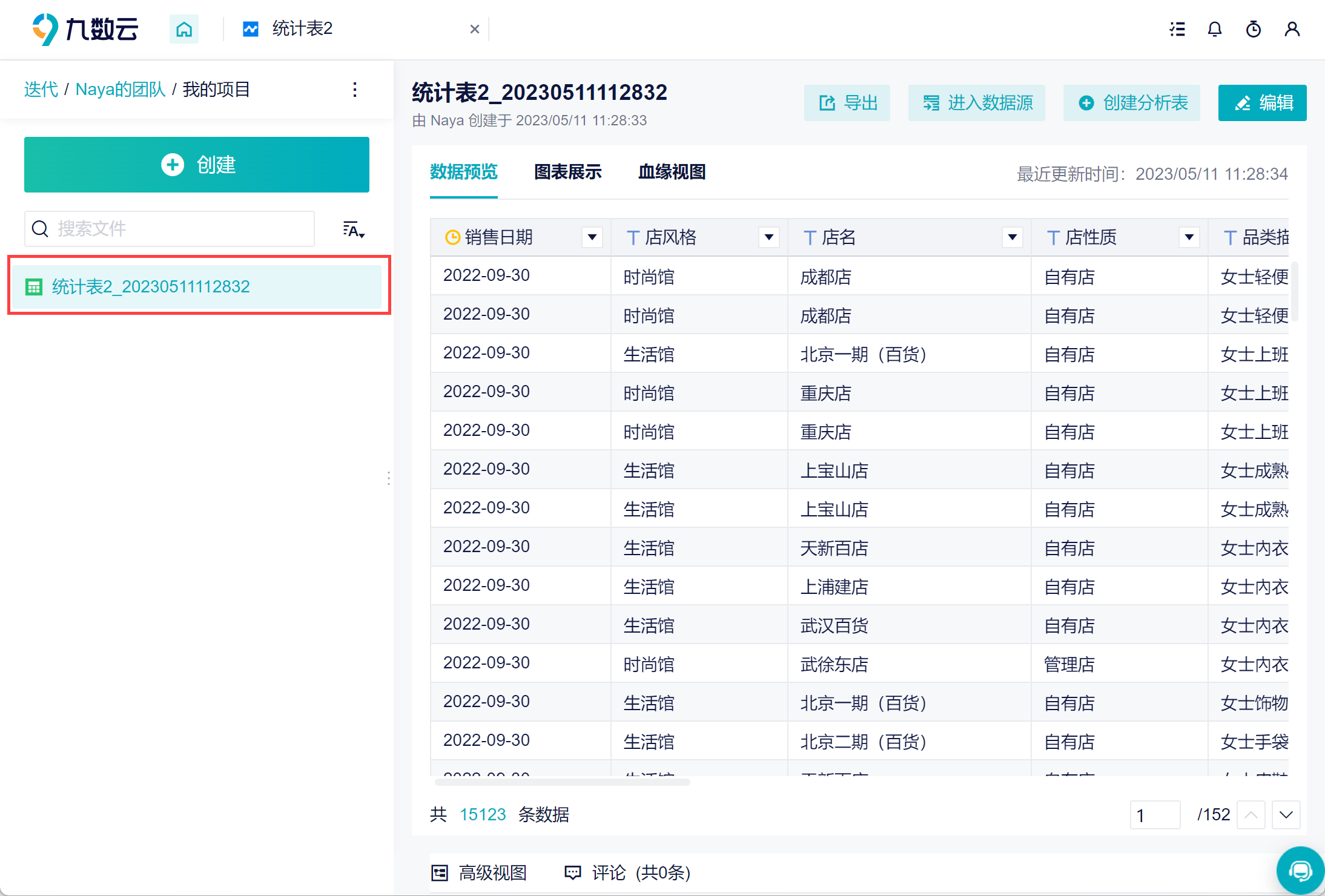This screenshot has width=1325, height=896.
Task: Open the project more-options menu
Action: pyautogui.click(x=355, y=90)
